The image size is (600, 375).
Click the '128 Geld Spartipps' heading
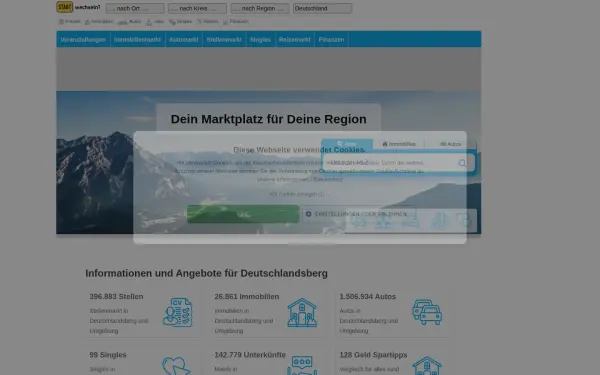point(373,355)
